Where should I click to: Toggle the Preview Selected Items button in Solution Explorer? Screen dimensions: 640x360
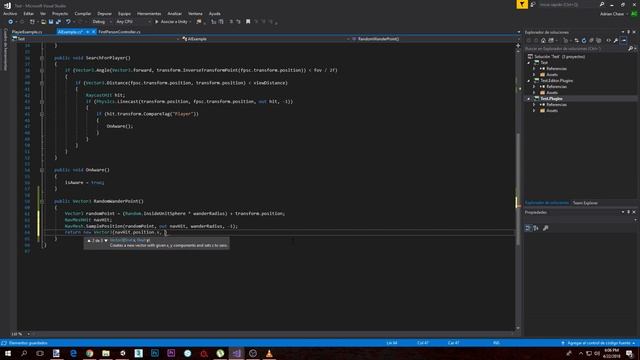(x=624, y=40)
